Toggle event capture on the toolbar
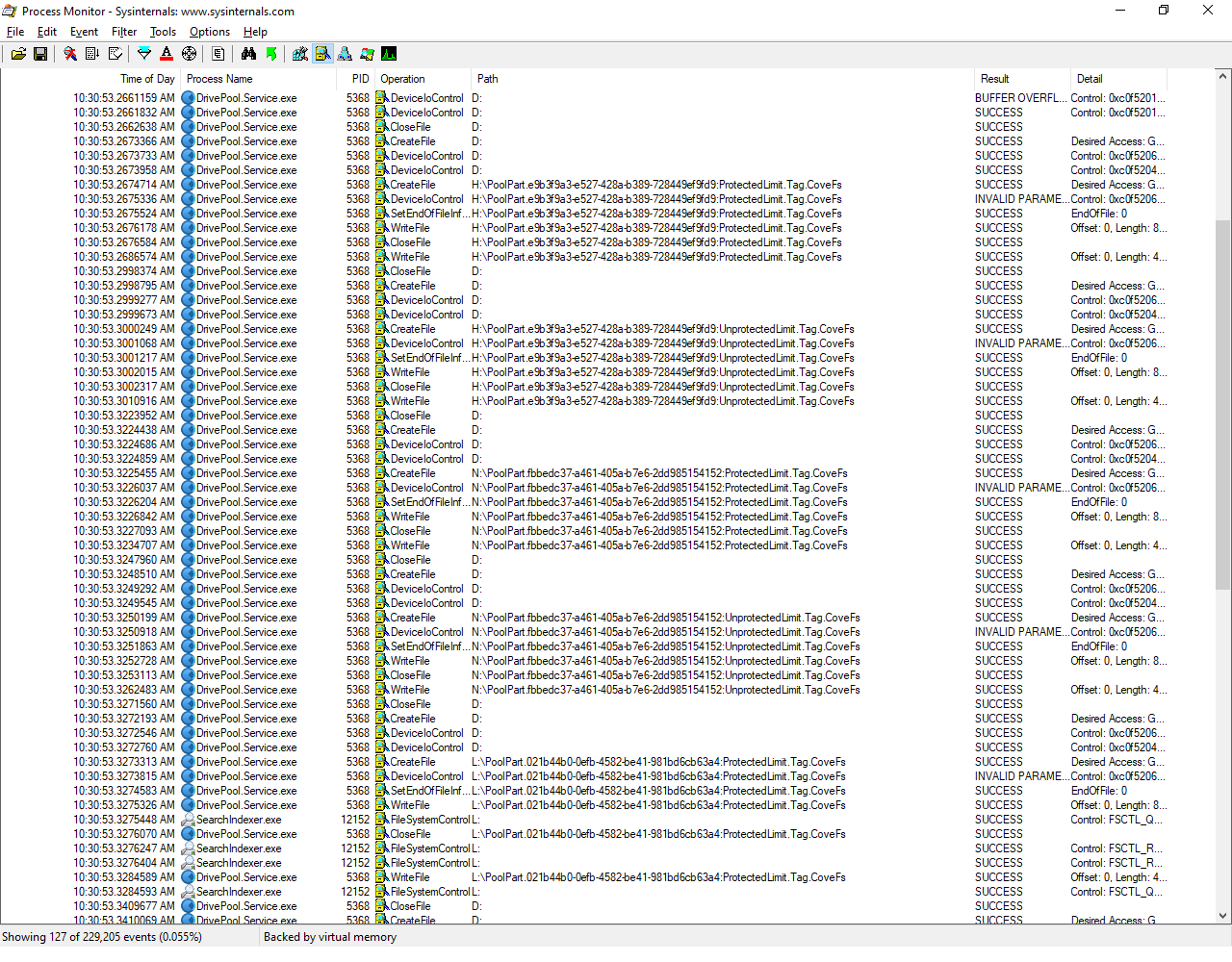The width and height of the screenshot is (1232, 962). click(x=70, y=54)
